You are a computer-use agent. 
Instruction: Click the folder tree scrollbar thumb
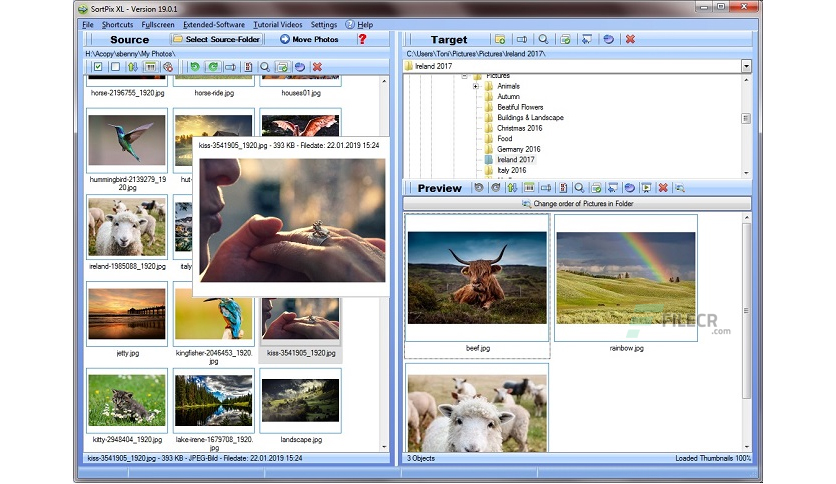coord(746,118)
